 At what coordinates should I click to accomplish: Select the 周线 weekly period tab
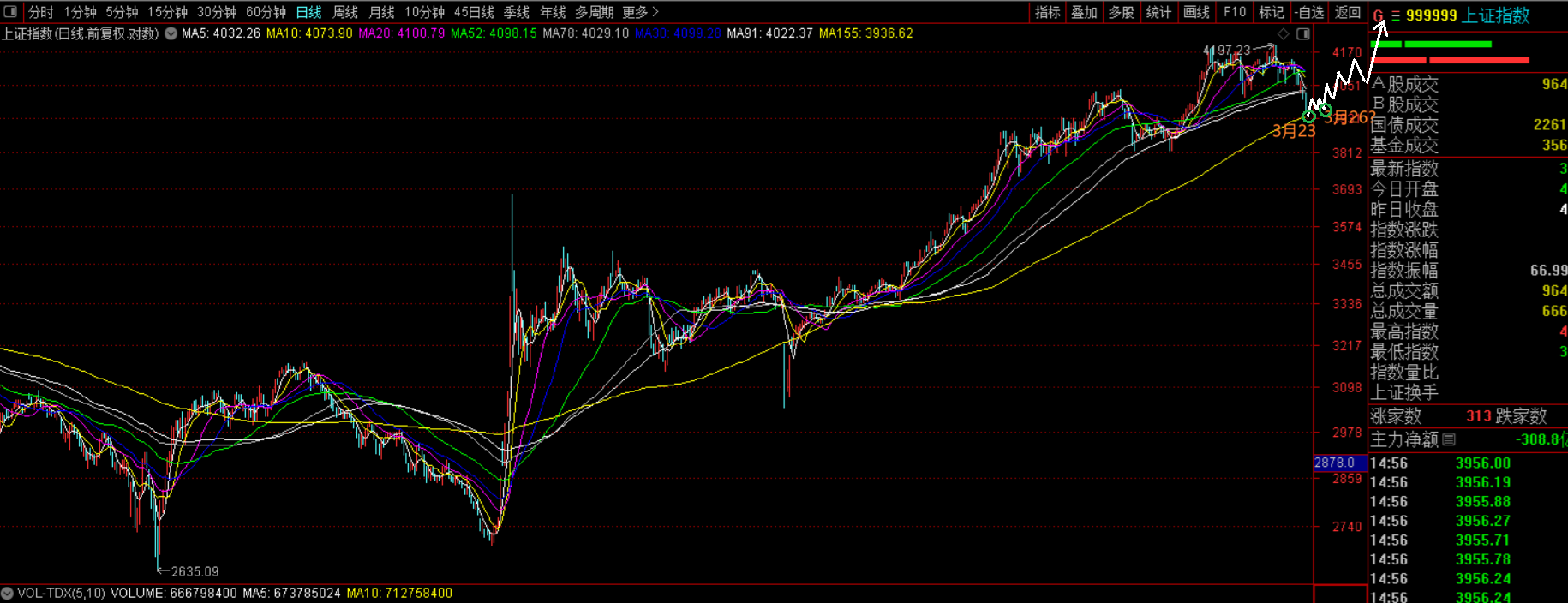pyautogui.click(x=345, y=12)
